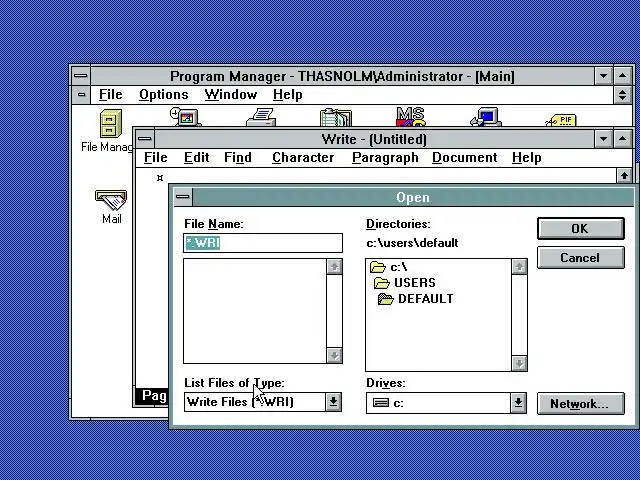This screenshot has height=480, width=640.
Task: Open Program Manager's Help menu
Action: click(x=288, y=95)
